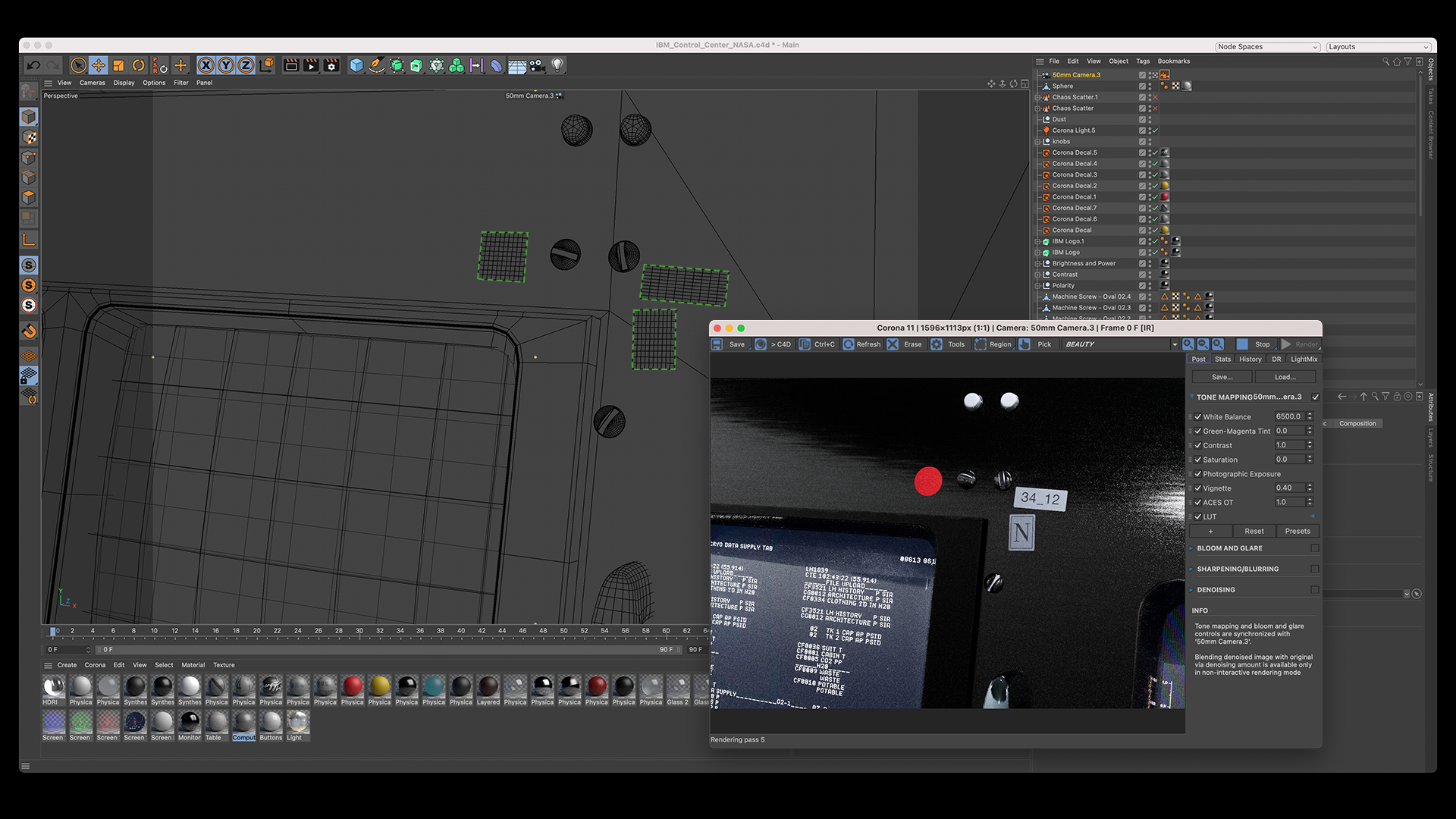
Task: Click the Load... button for LUT settings
Action: [1285, 376]
